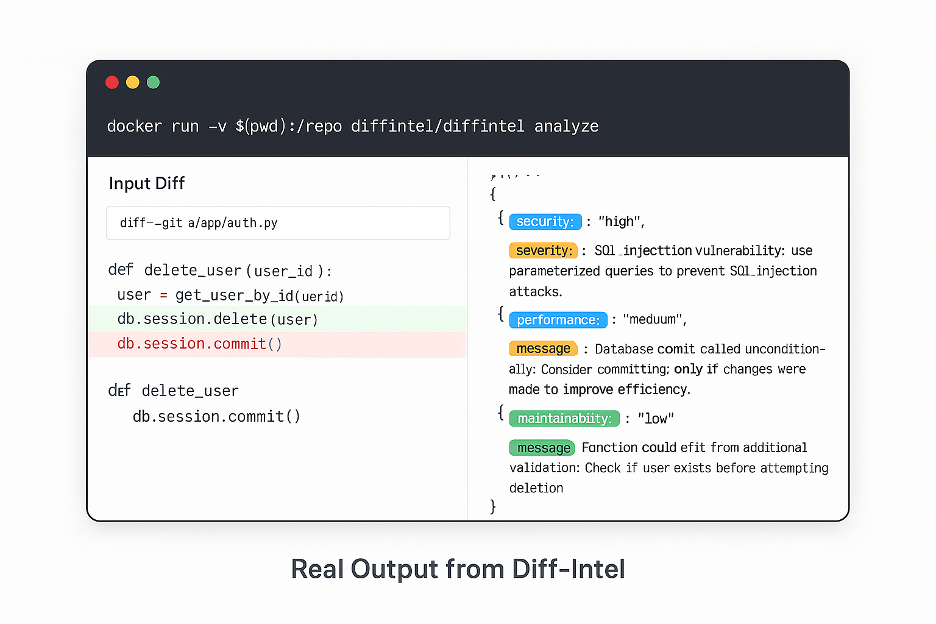Click the diff --git a/app/auth.py field
936x624 pixels.
pos(278,223)
